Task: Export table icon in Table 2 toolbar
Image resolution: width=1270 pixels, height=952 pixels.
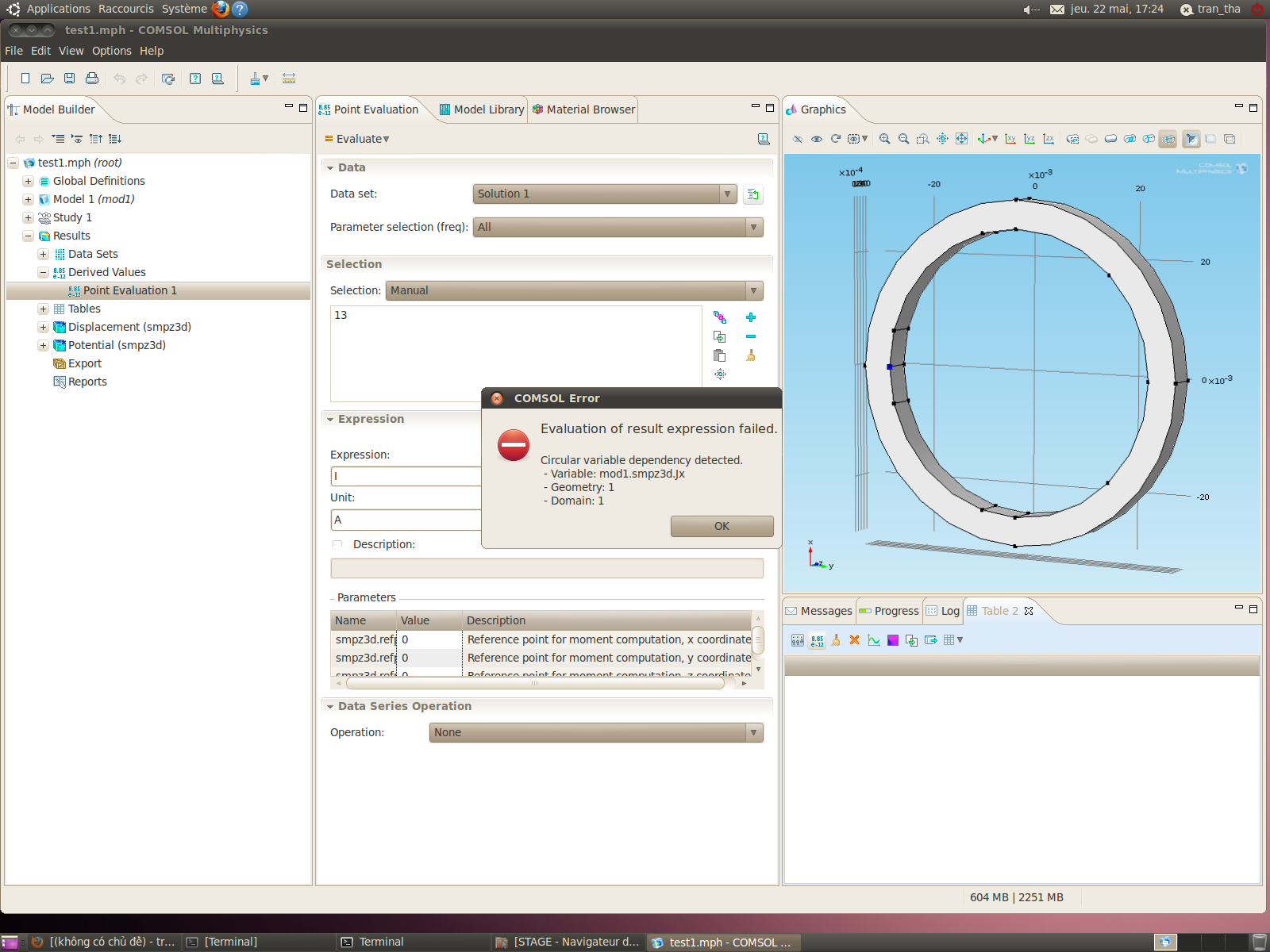Action: 931,640
